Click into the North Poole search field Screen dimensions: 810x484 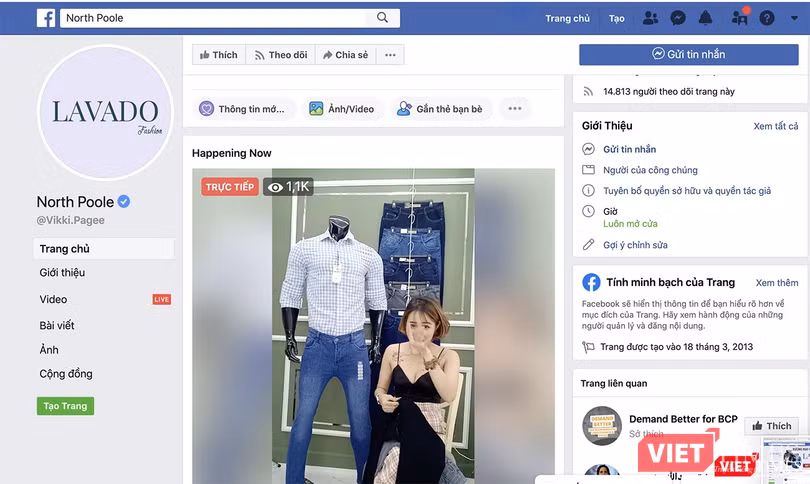(x=230, y=18)
